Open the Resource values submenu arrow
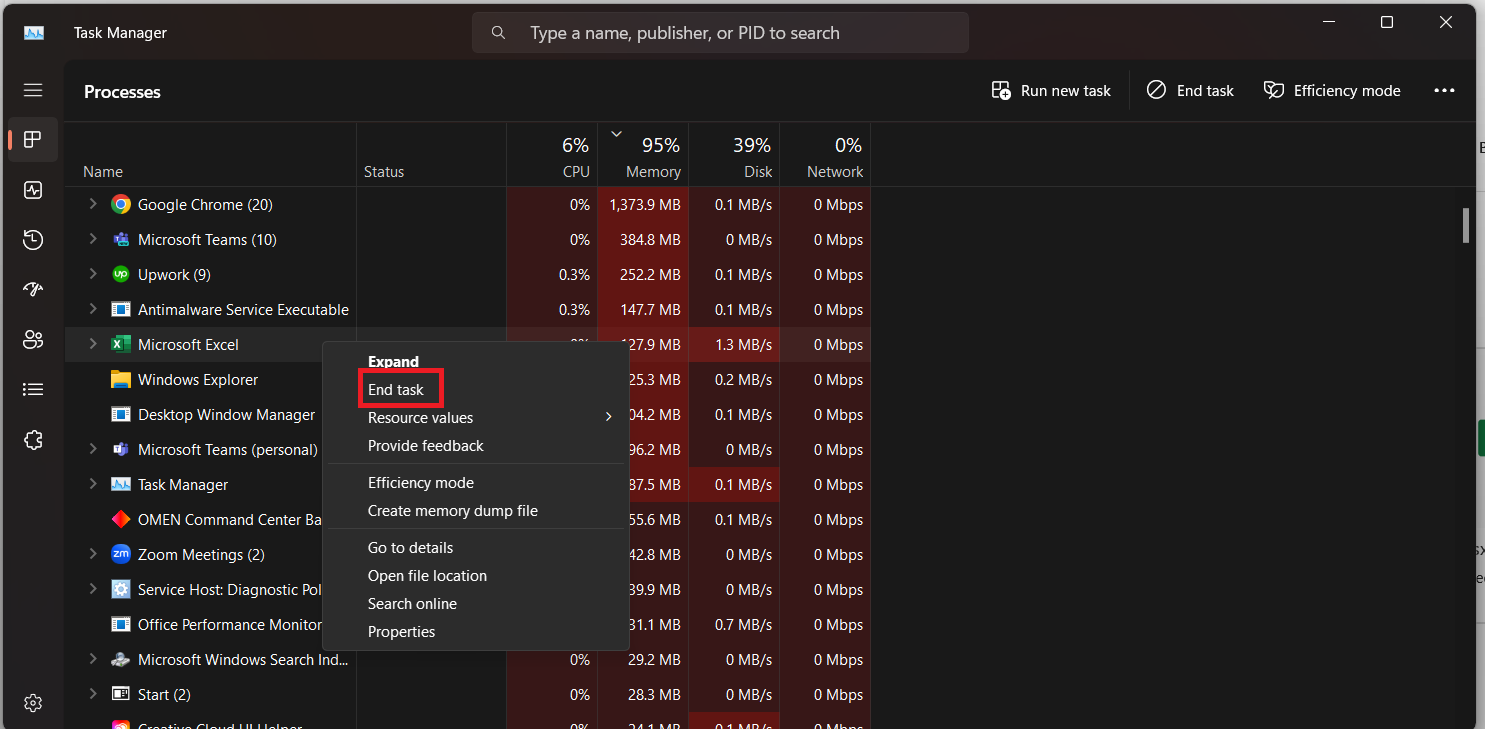1485x729 pixels. pyautogui.click(x=608, y=417)
